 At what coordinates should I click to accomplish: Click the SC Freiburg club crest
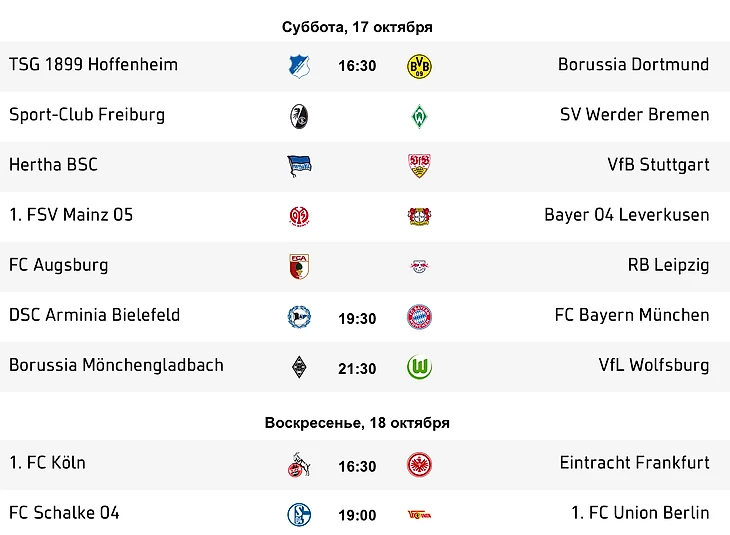pyautogui.click(x=299, y=115)
